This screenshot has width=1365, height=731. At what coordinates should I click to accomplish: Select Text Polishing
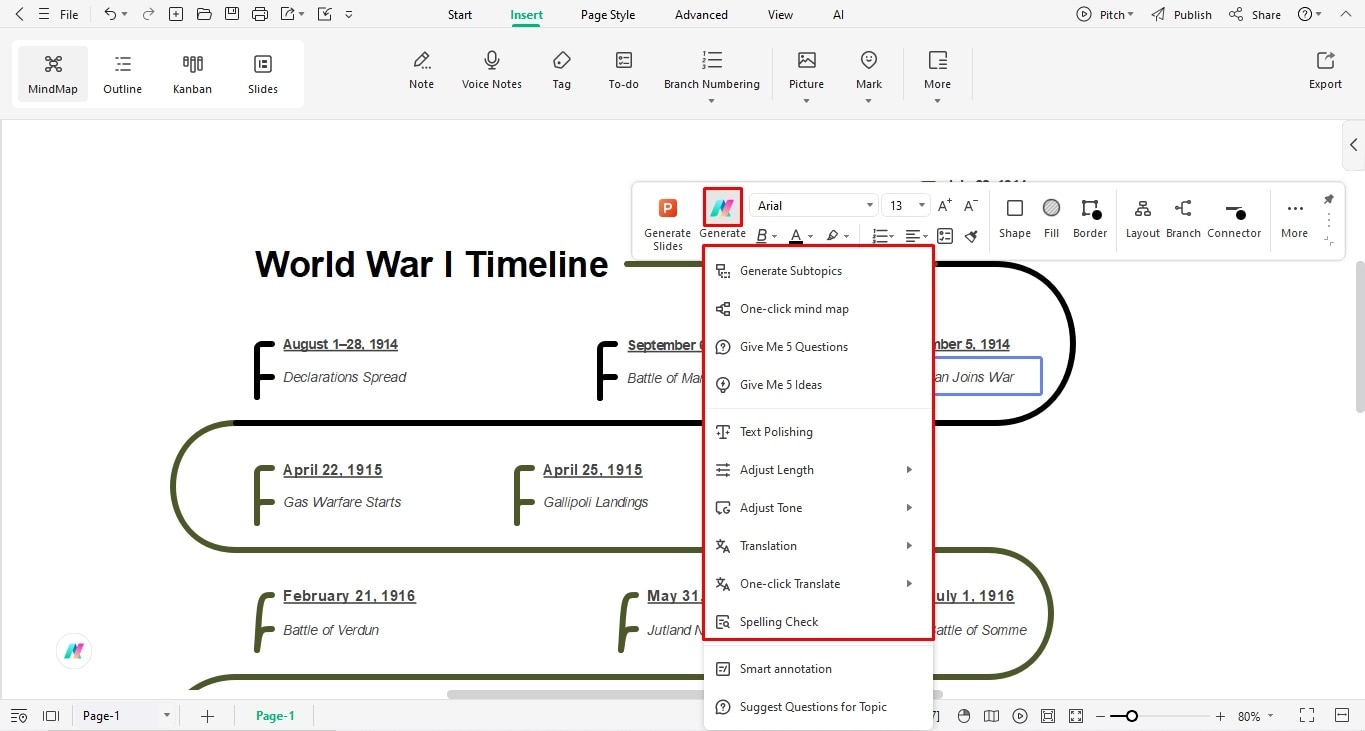818,432
